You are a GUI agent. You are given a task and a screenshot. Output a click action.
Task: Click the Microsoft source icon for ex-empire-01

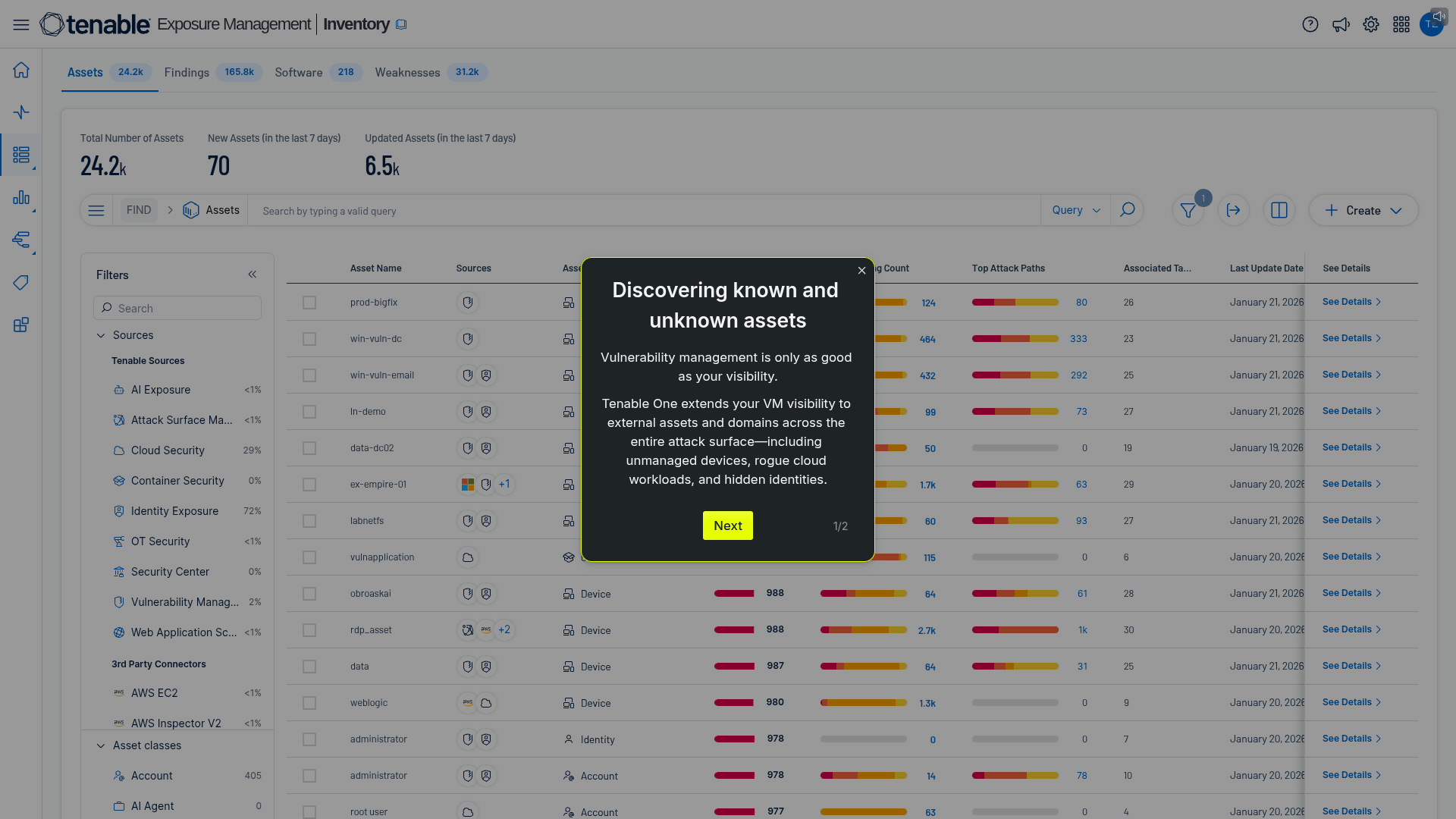(468, 484)
